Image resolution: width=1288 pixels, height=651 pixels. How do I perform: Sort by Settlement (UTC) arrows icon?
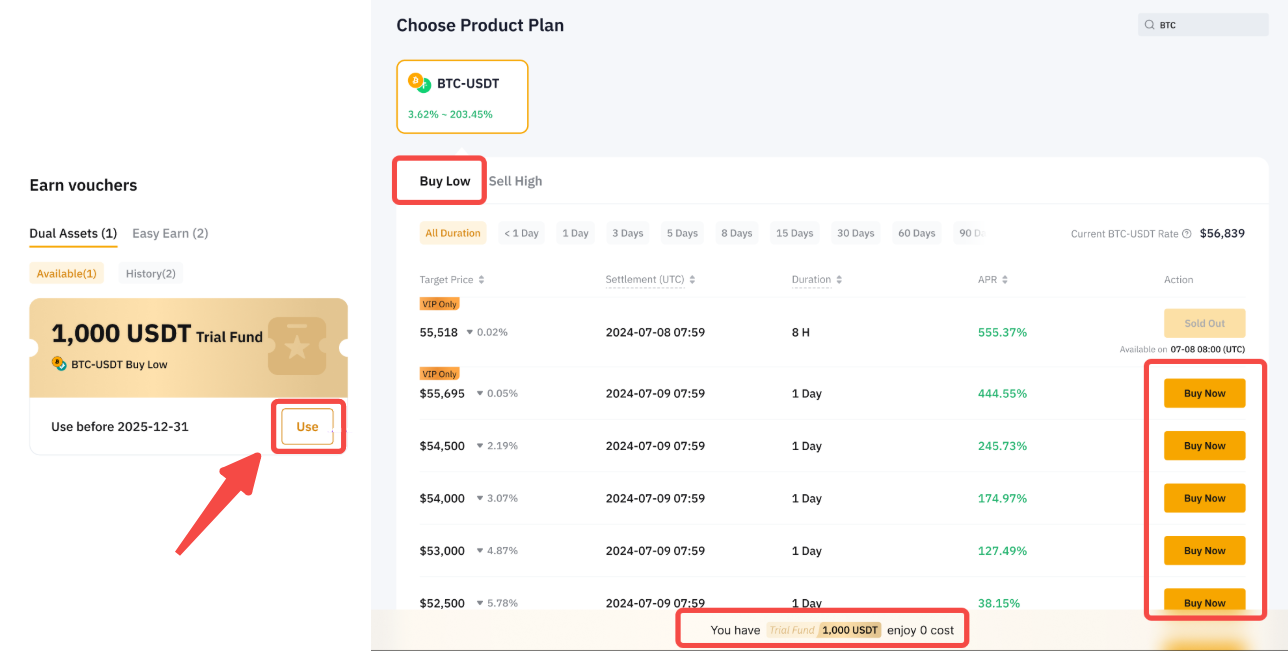click(x=692, y=280)
